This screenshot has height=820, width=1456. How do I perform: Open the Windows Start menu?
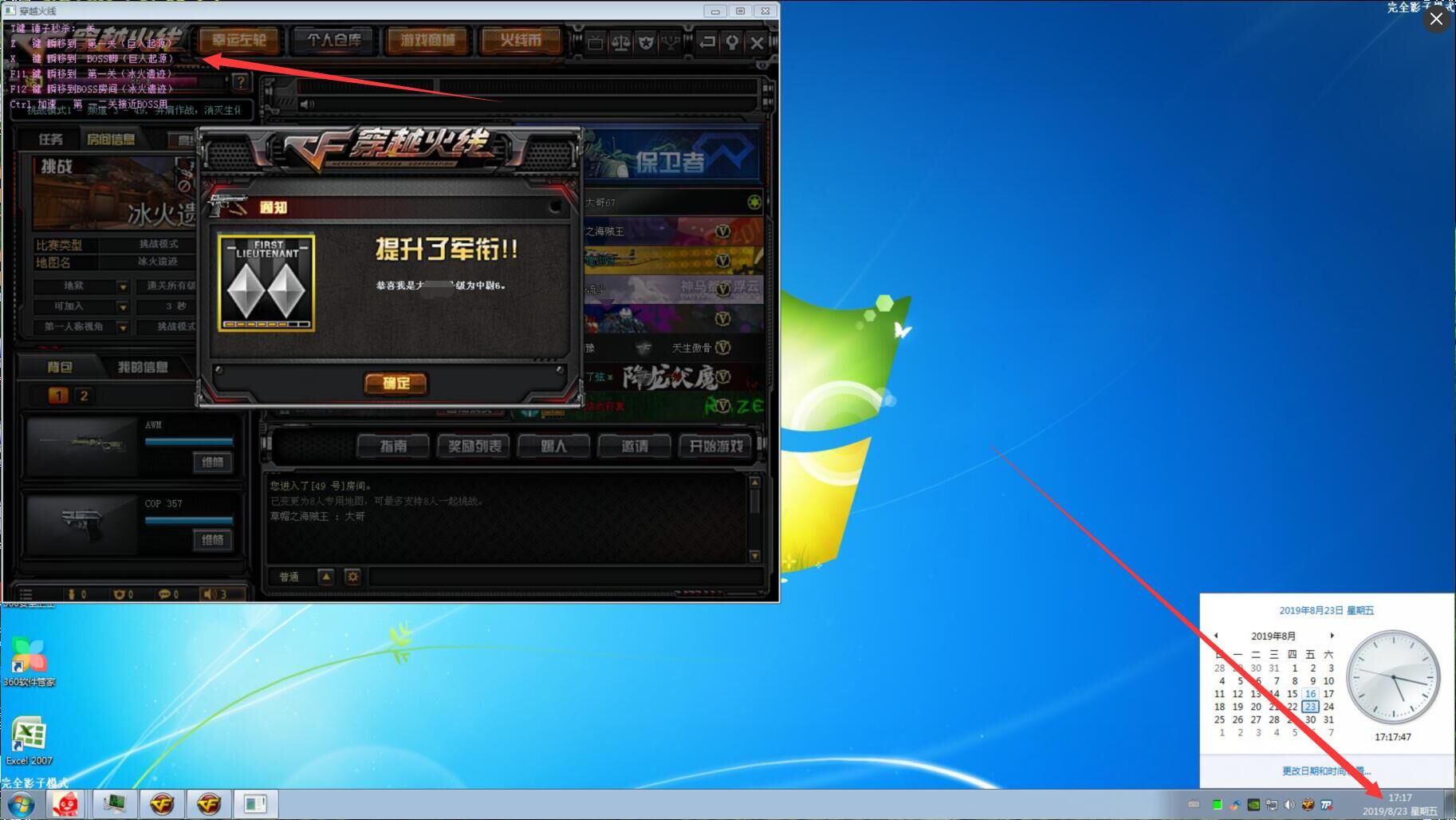21,804
